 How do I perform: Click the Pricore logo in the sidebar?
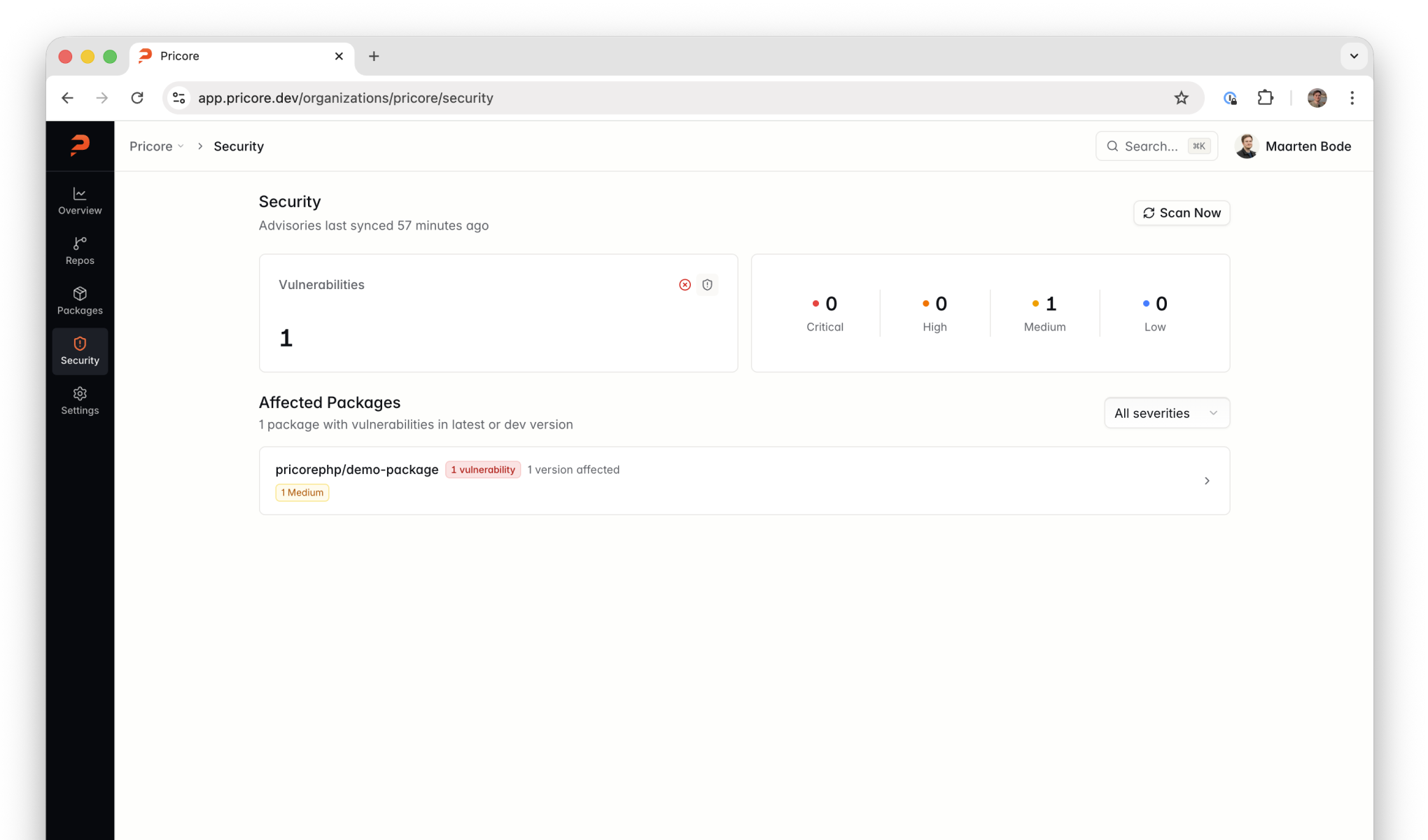[x=79, y=146]
